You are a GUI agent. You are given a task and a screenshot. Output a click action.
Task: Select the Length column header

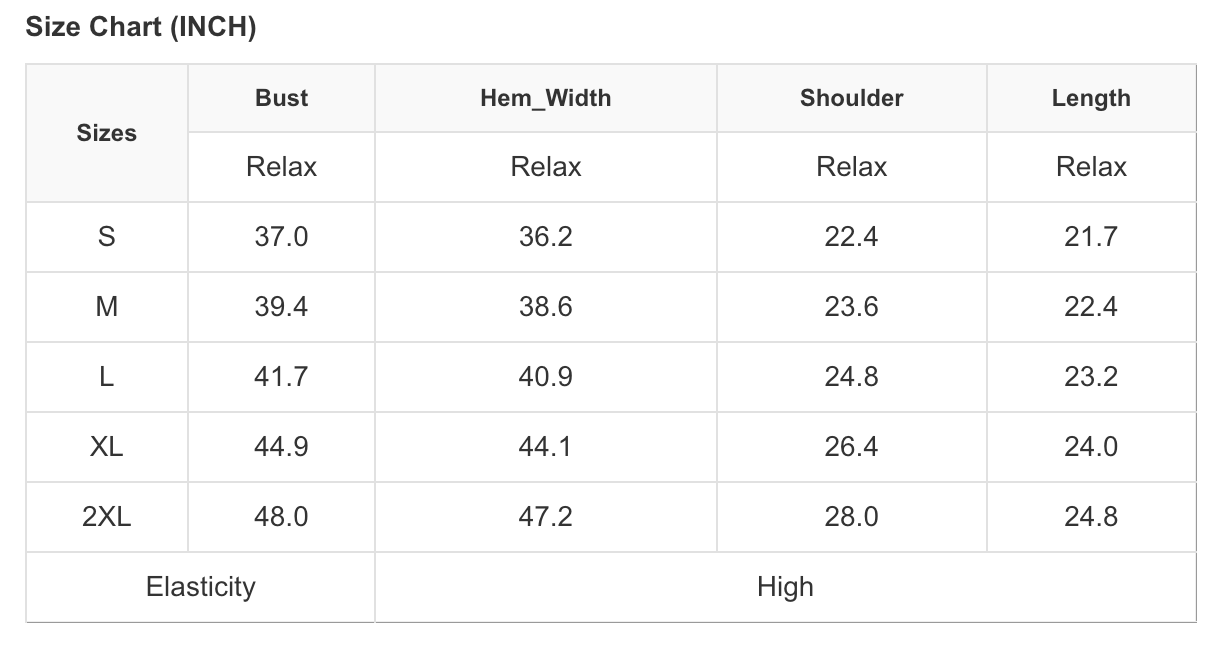point(1091,98)
